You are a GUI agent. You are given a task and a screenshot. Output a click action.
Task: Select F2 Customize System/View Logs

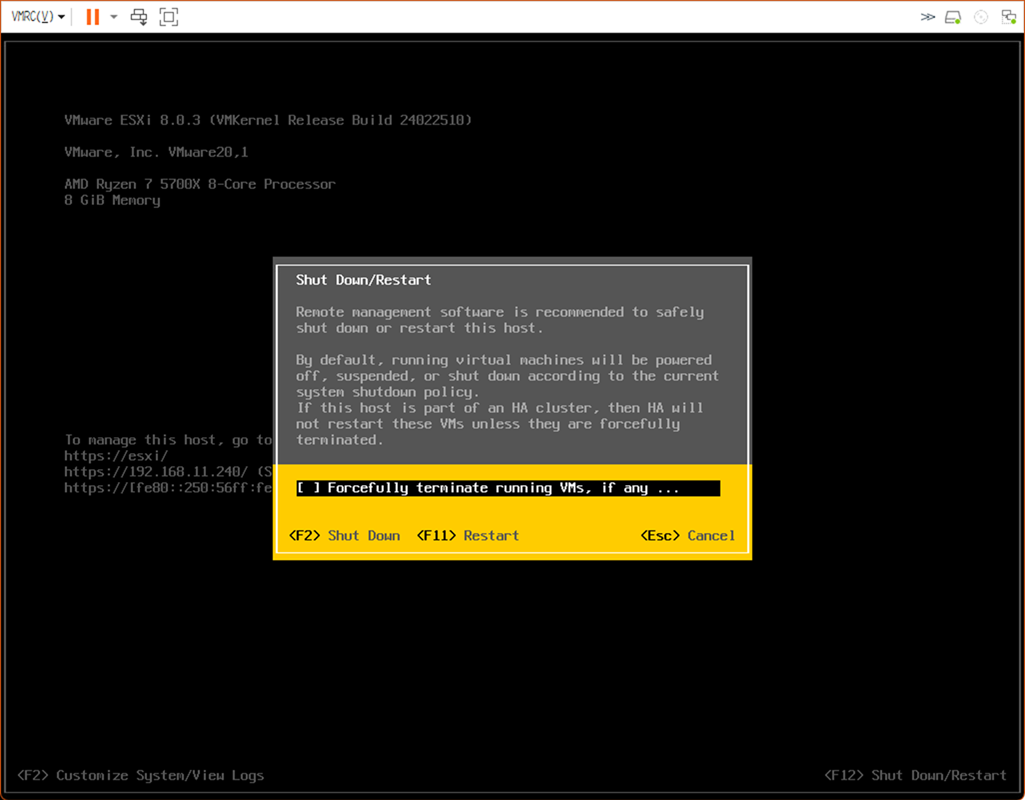141,776
